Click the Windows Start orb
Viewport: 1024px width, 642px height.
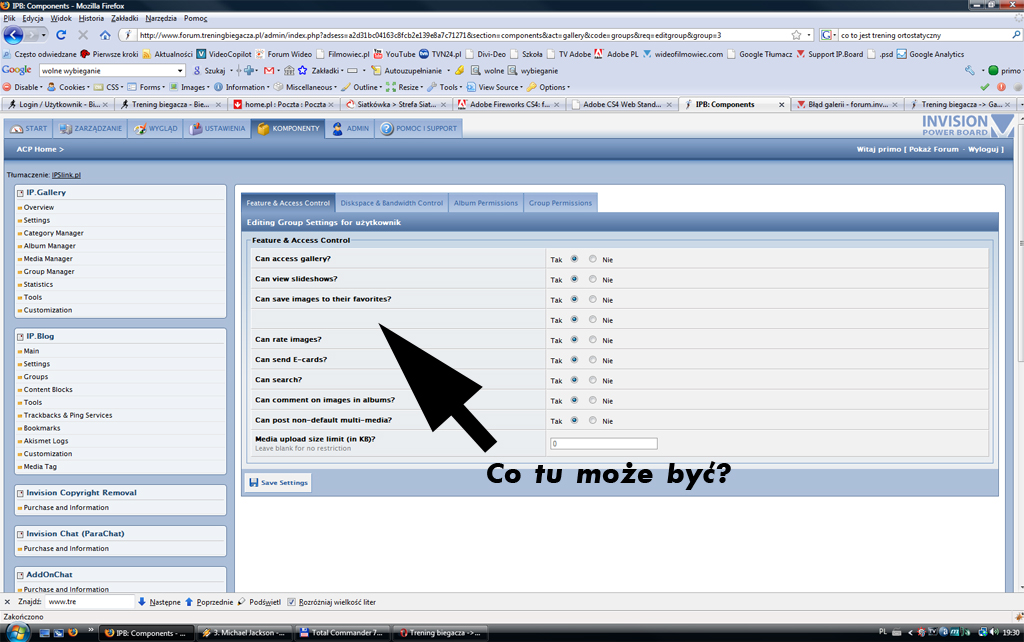click(x=12, y=632)
